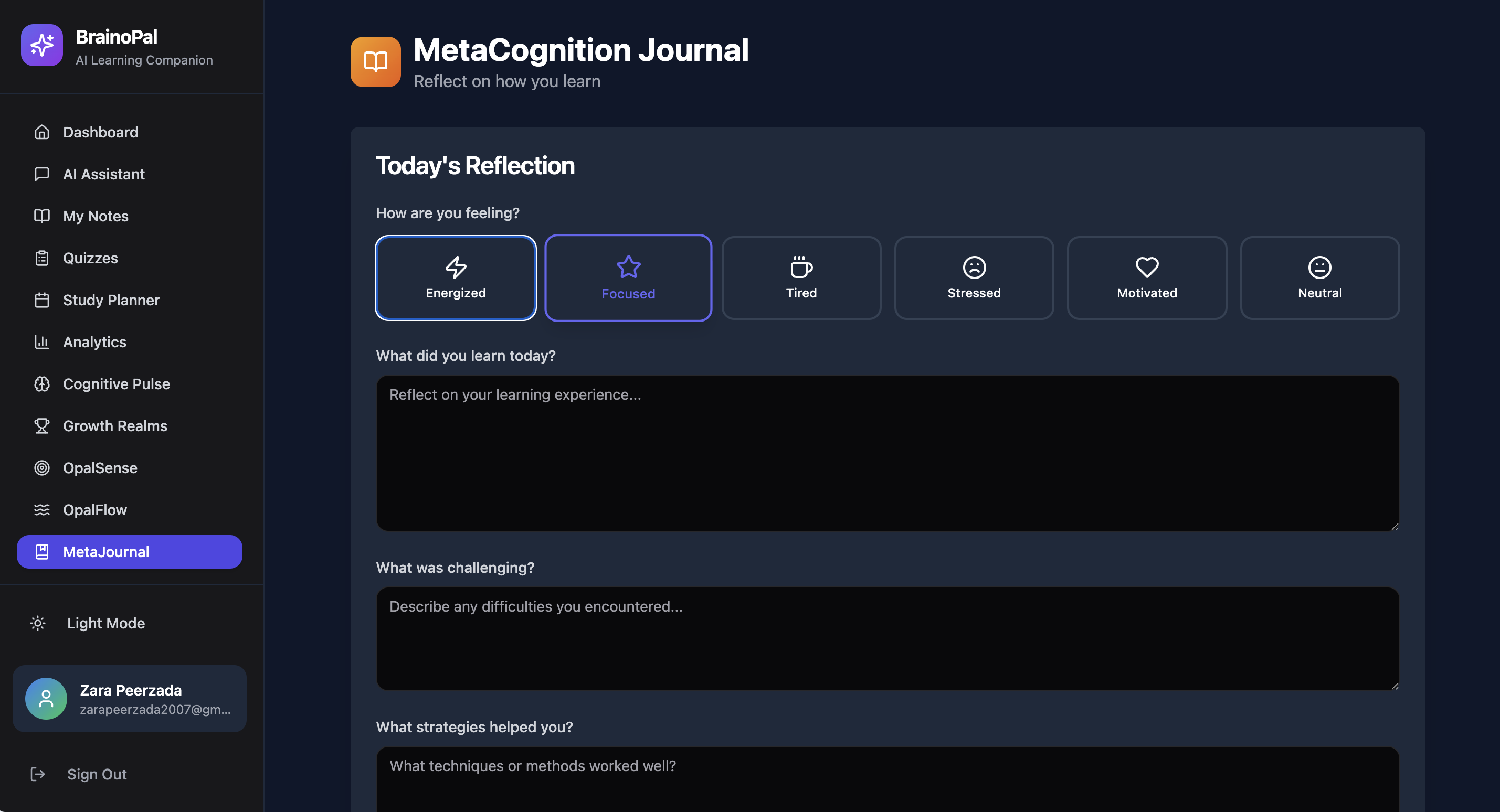
Task: Click the BrainoPal sparkle logo icon
Action: (41, 45)
